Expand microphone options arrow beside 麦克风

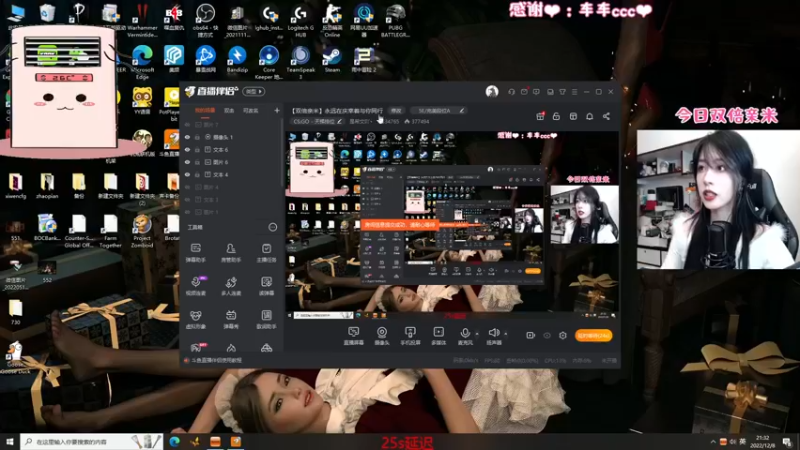click(477, 334)
